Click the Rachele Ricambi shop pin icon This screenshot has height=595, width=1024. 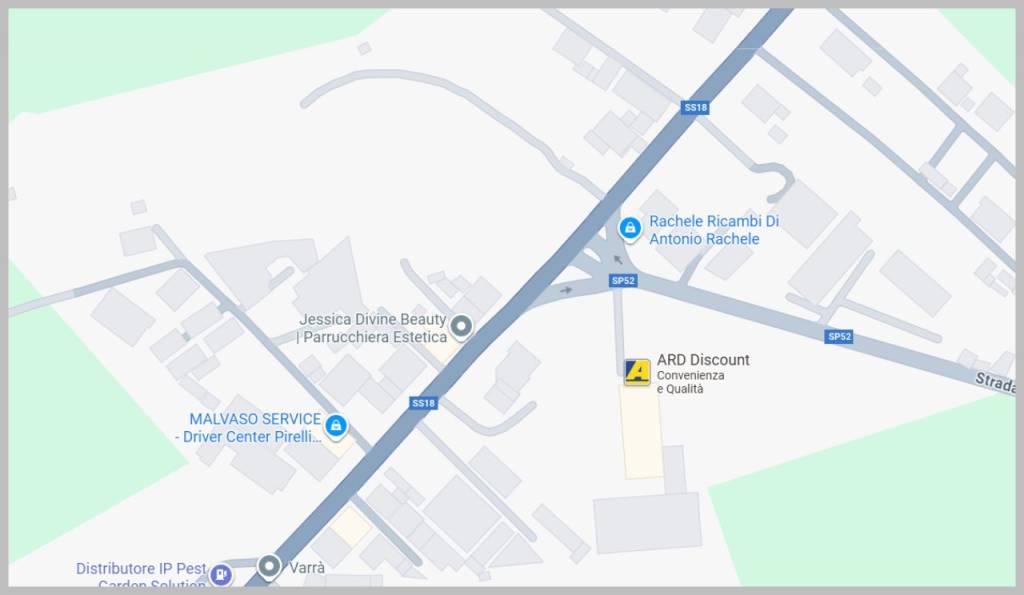(630, 229)
